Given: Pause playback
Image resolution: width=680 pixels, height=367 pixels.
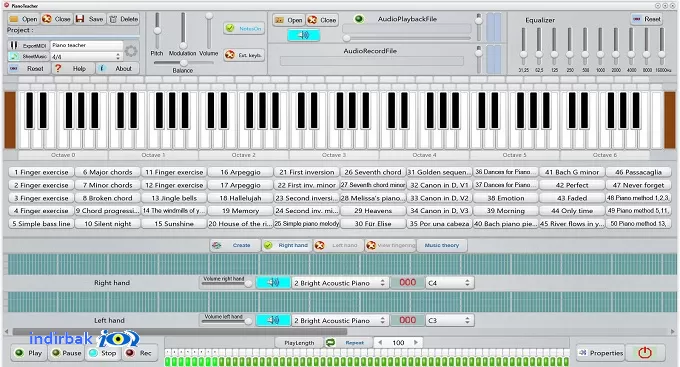Looking at the screenshot, I should (66, 353).
